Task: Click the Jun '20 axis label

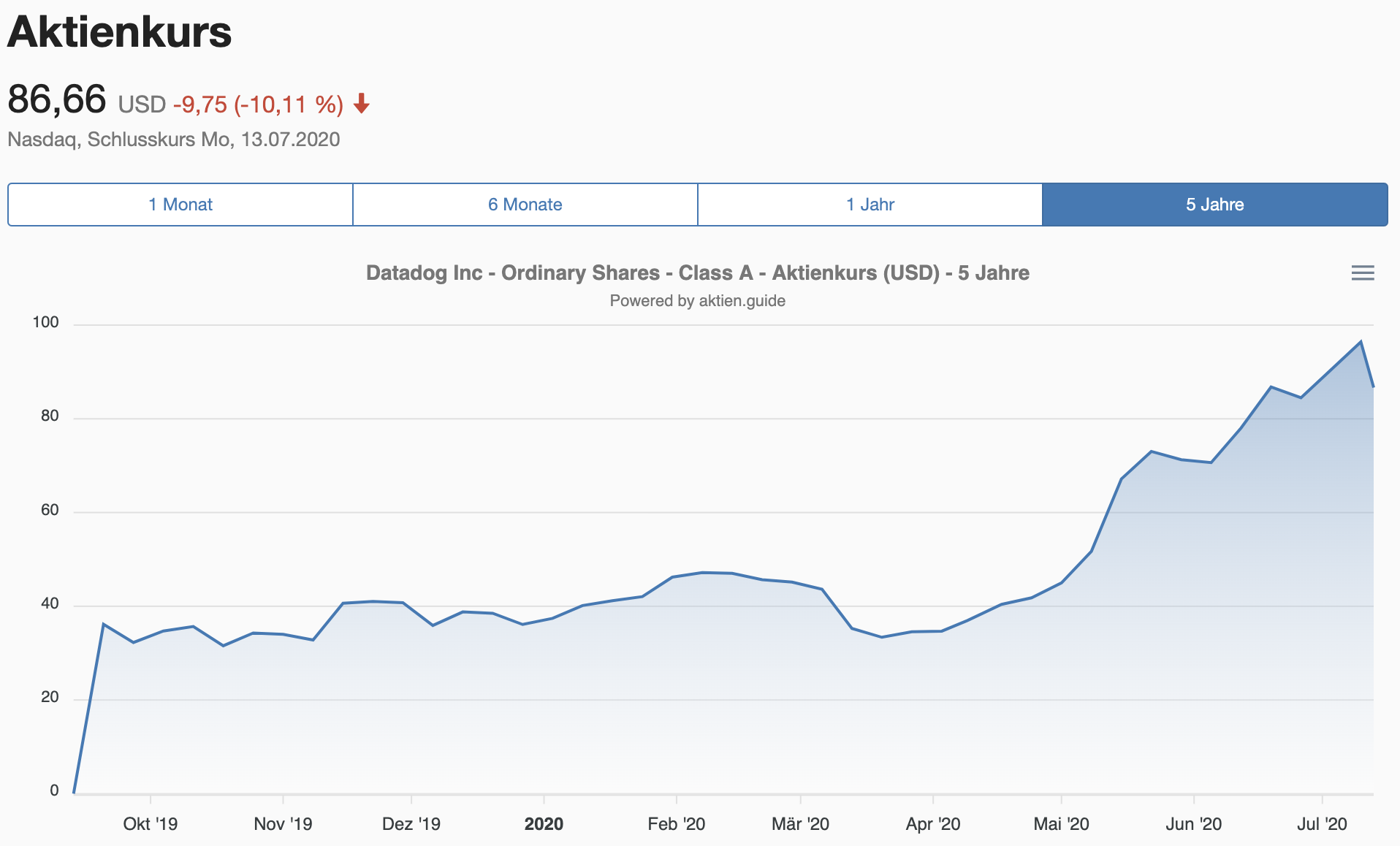Action: tap(1194, 824)
